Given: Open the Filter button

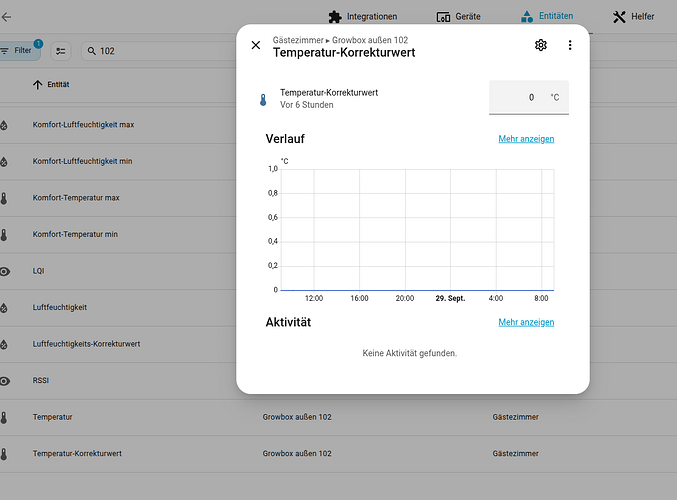Looking at the screenshot, I should point(19,51).
